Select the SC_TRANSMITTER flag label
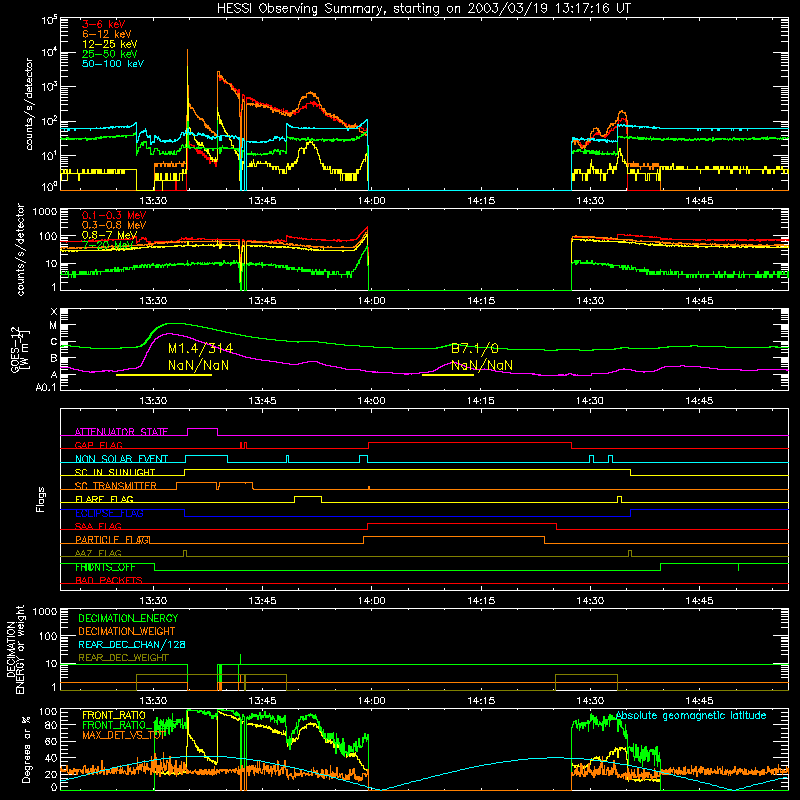The height and width of the screenshot is (800, 800). (x=116, y=486)
